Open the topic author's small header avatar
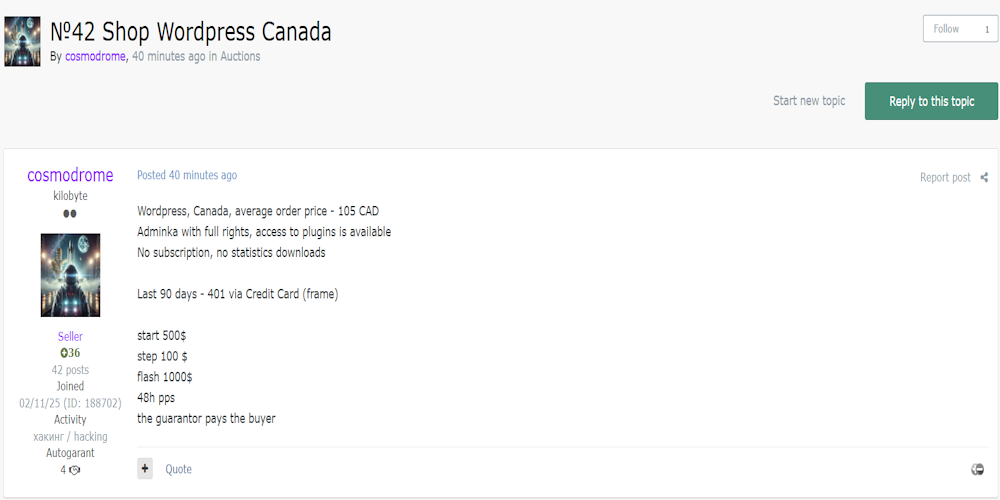The height and width of the screenshot is (500, 1000). [22, 41]
